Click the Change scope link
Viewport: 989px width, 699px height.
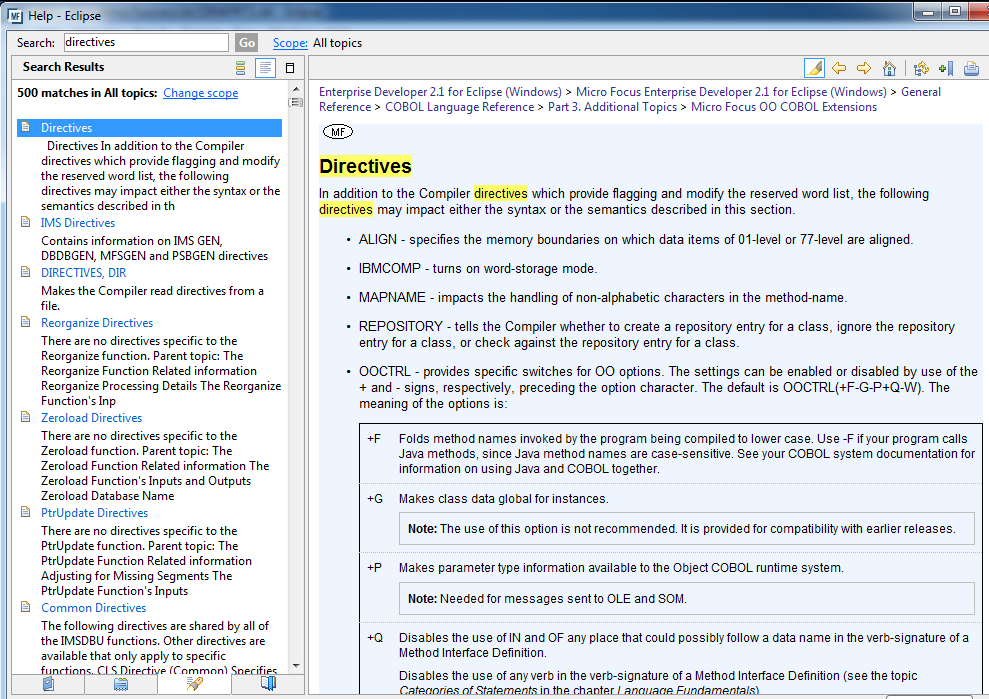coord(200,93)
